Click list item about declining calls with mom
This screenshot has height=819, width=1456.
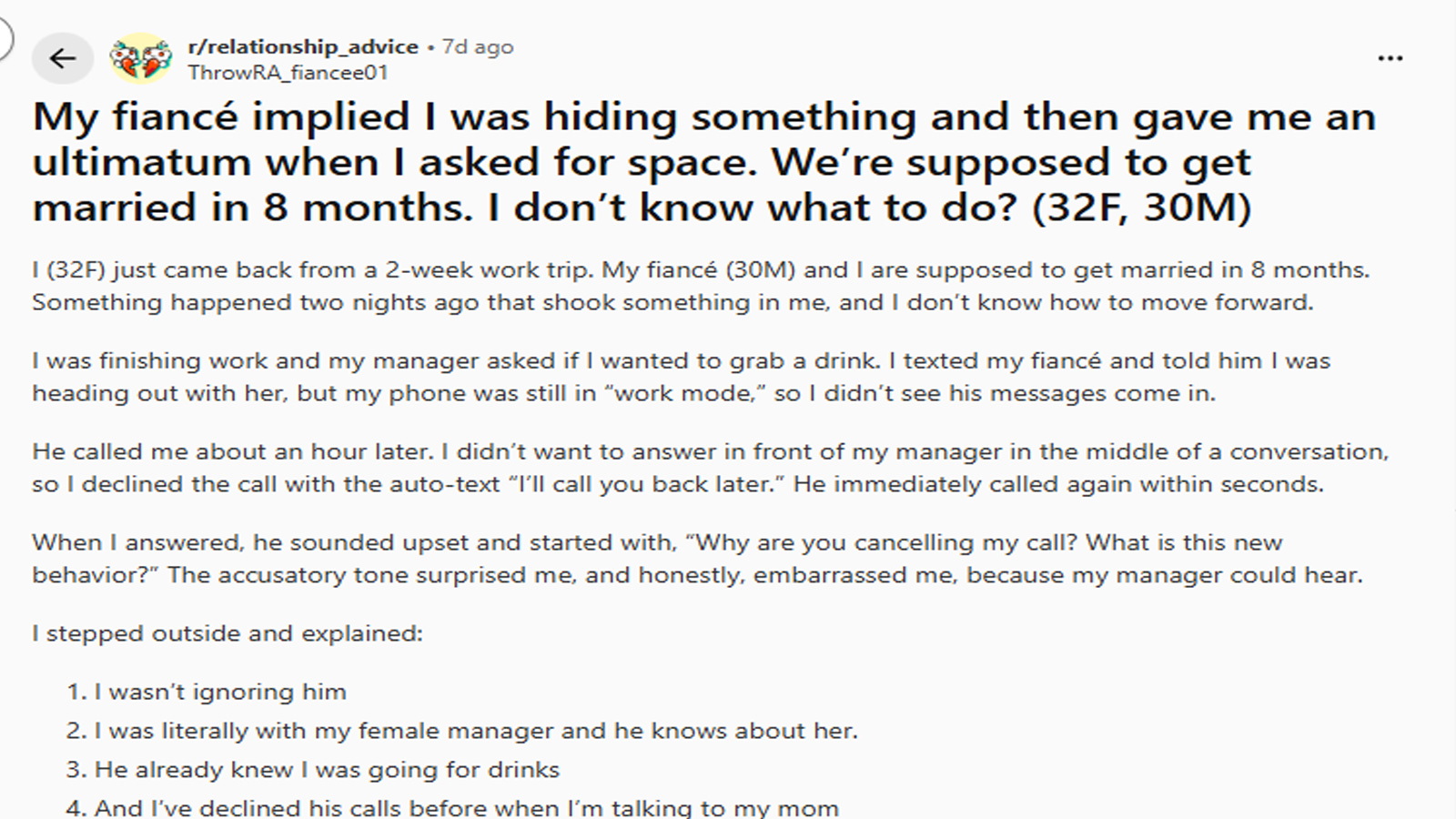[466, 807]
